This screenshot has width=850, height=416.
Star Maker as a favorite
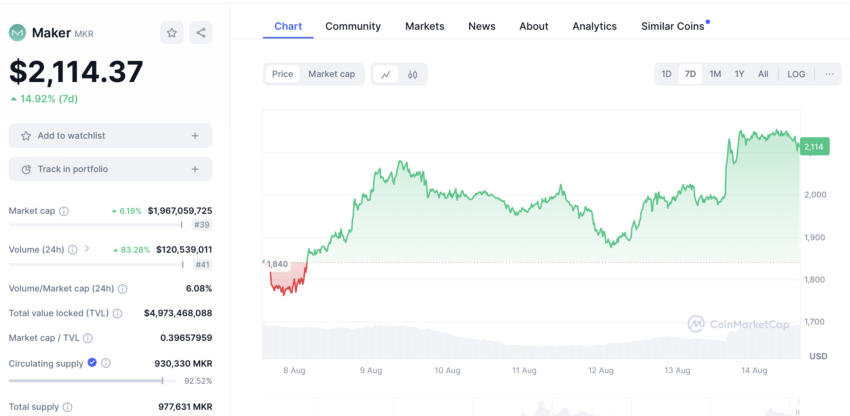(x=172, y=33)
